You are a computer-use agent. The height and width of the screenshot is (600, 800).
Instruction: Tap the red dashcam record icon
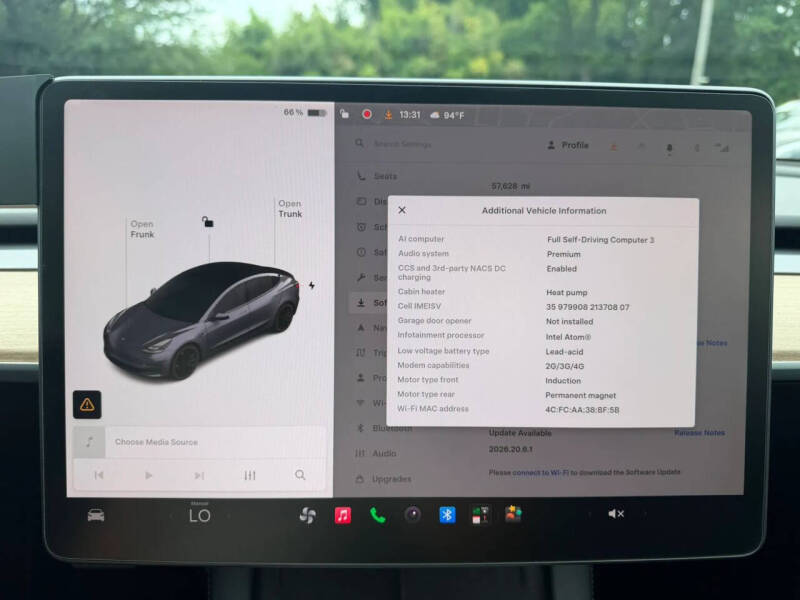tap(366, 114)
